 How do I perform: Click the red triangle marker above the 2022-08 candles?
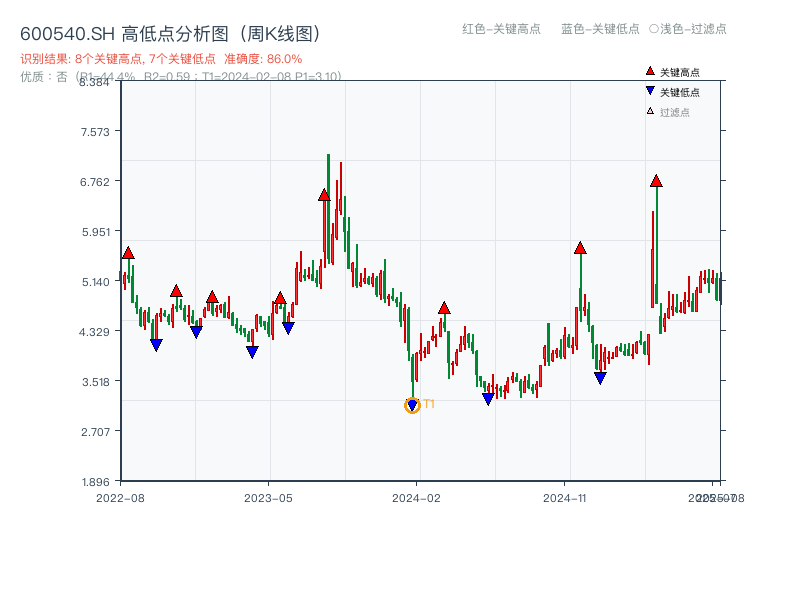[126, 253]
